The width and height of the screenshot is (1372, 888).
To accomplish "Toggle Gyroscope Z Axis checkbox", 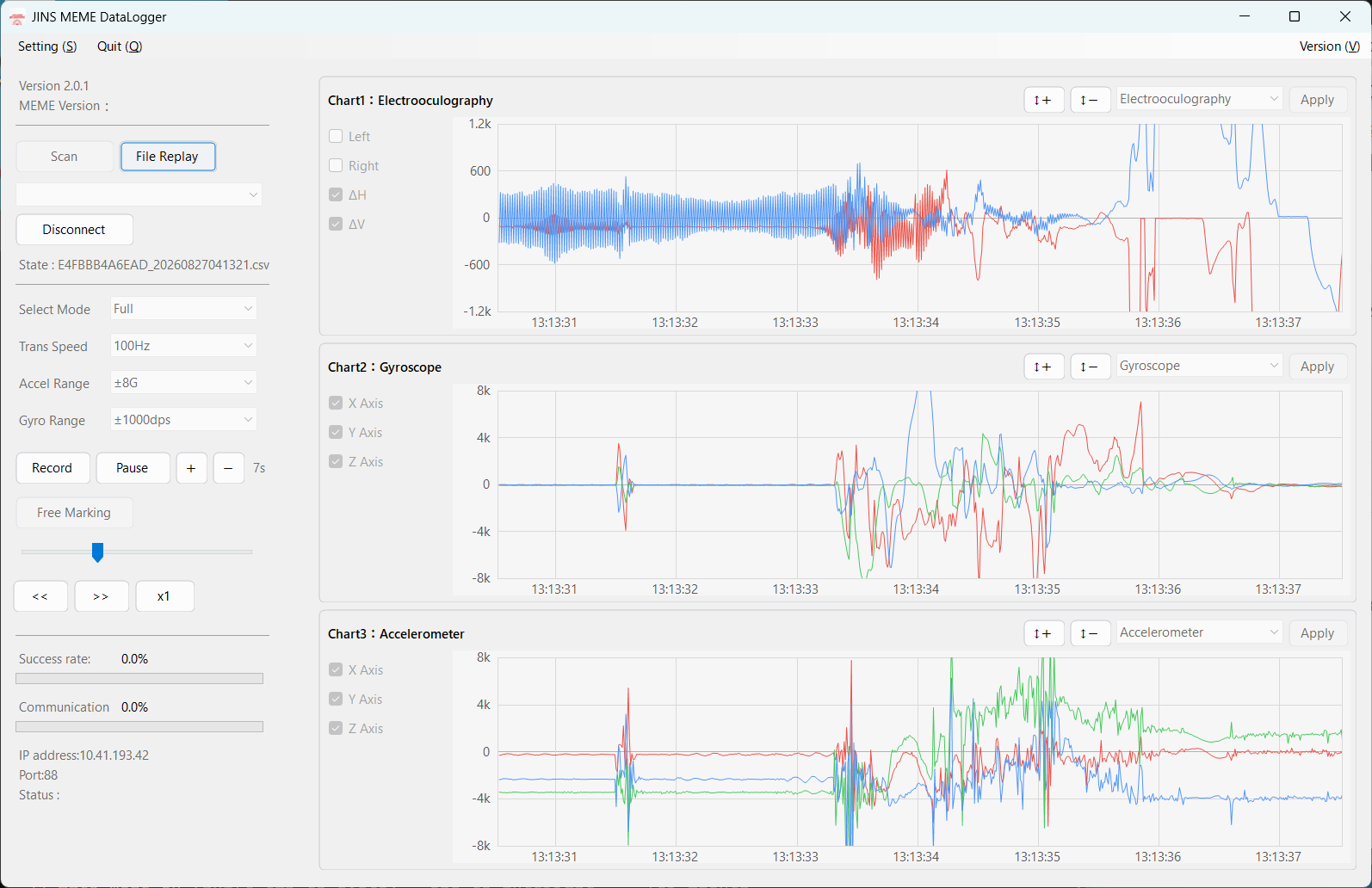I will (336, 461).
